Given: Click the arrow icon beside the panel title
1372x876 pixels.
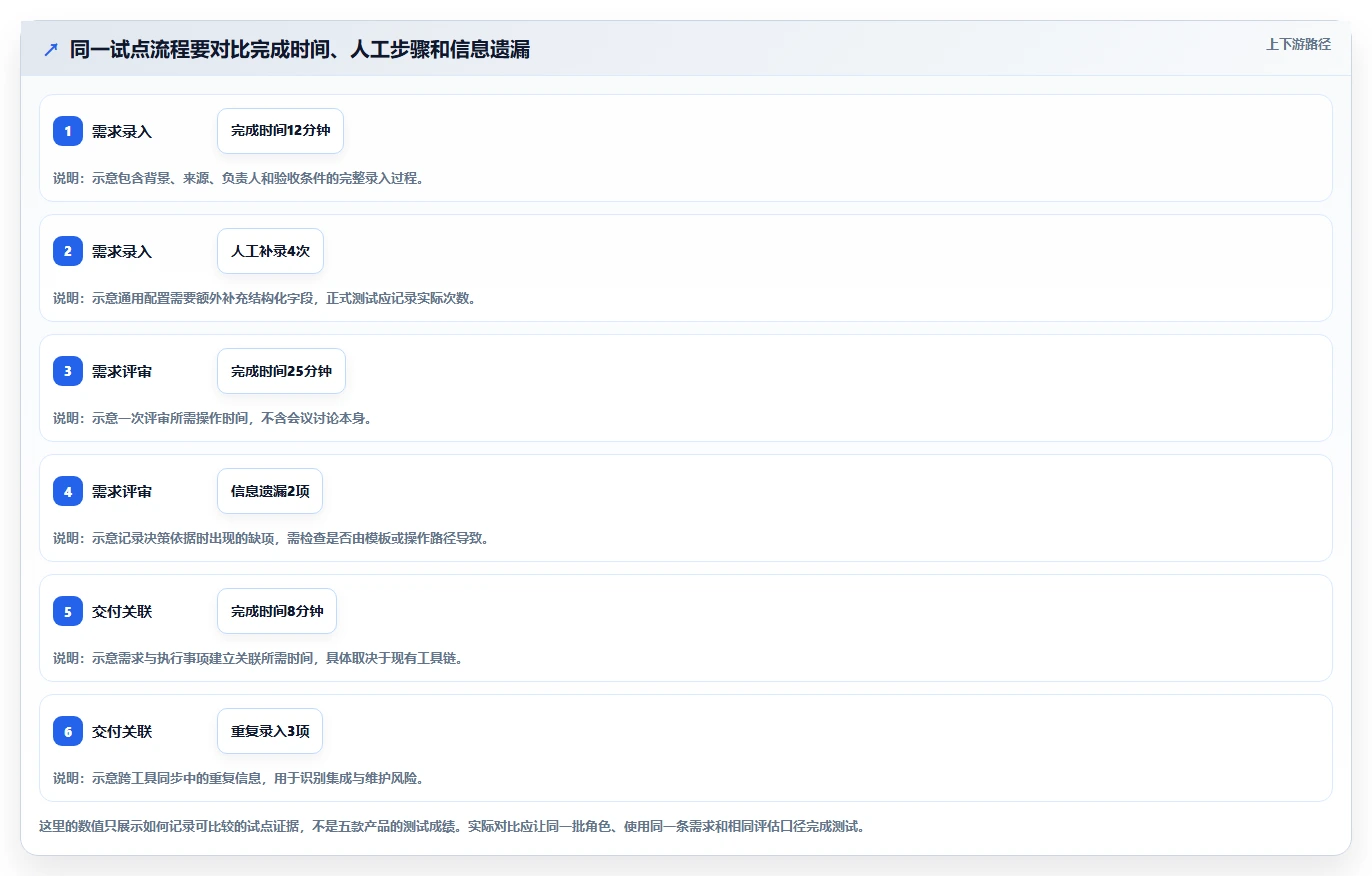Looking at the screenshot, I should pyautogui.click(x=51, y=50).
